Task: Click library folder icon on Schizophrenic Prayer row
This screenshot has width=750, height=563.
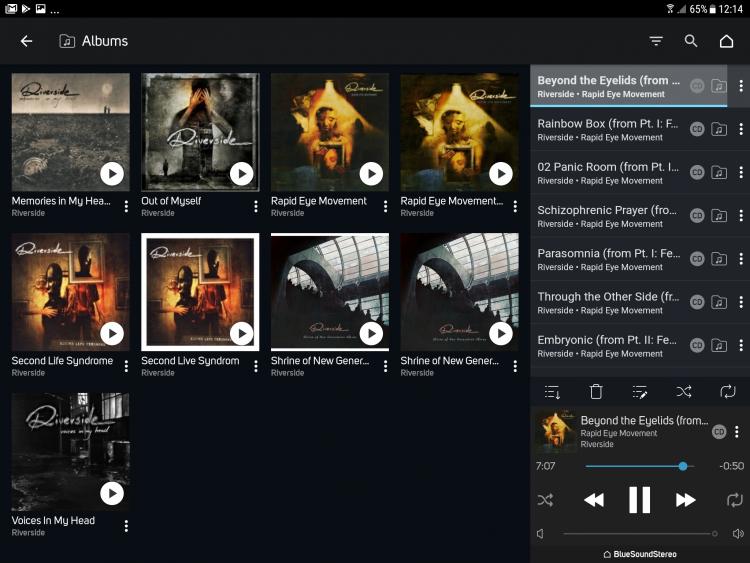Action: pos(719,216)
